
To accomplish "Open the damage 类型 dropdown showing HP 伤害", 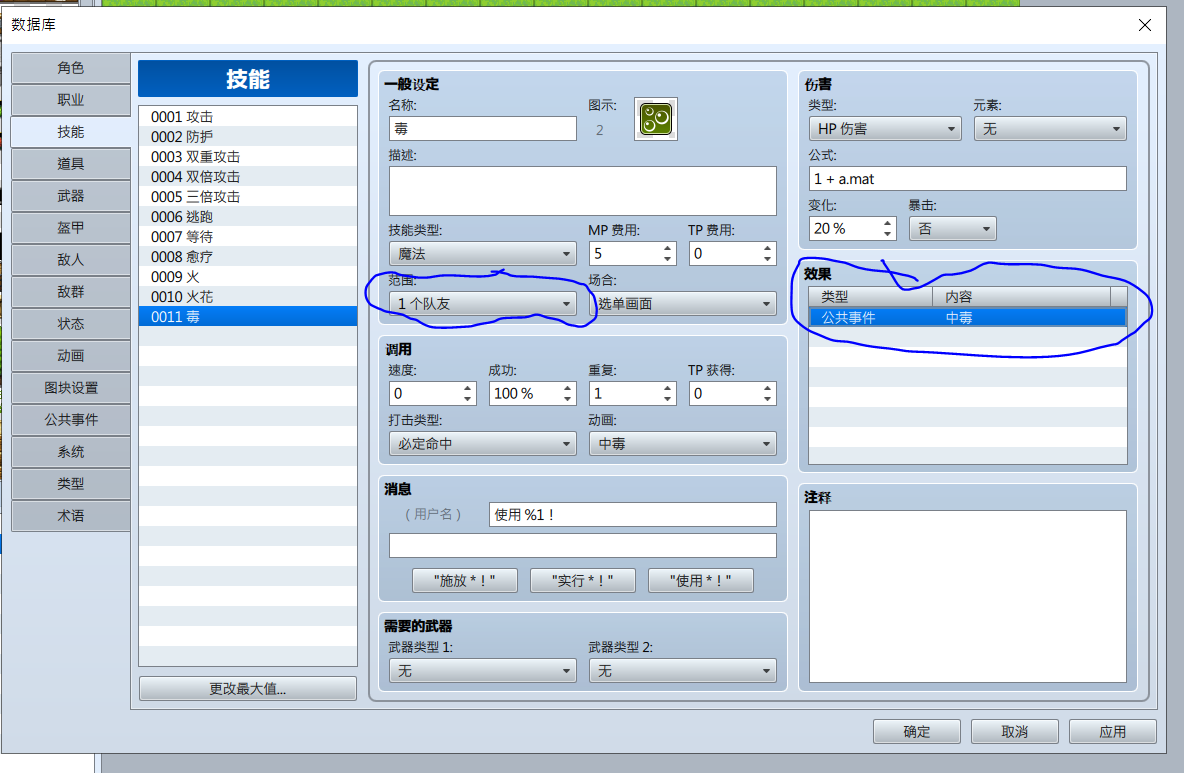I will tap(885, 129).
